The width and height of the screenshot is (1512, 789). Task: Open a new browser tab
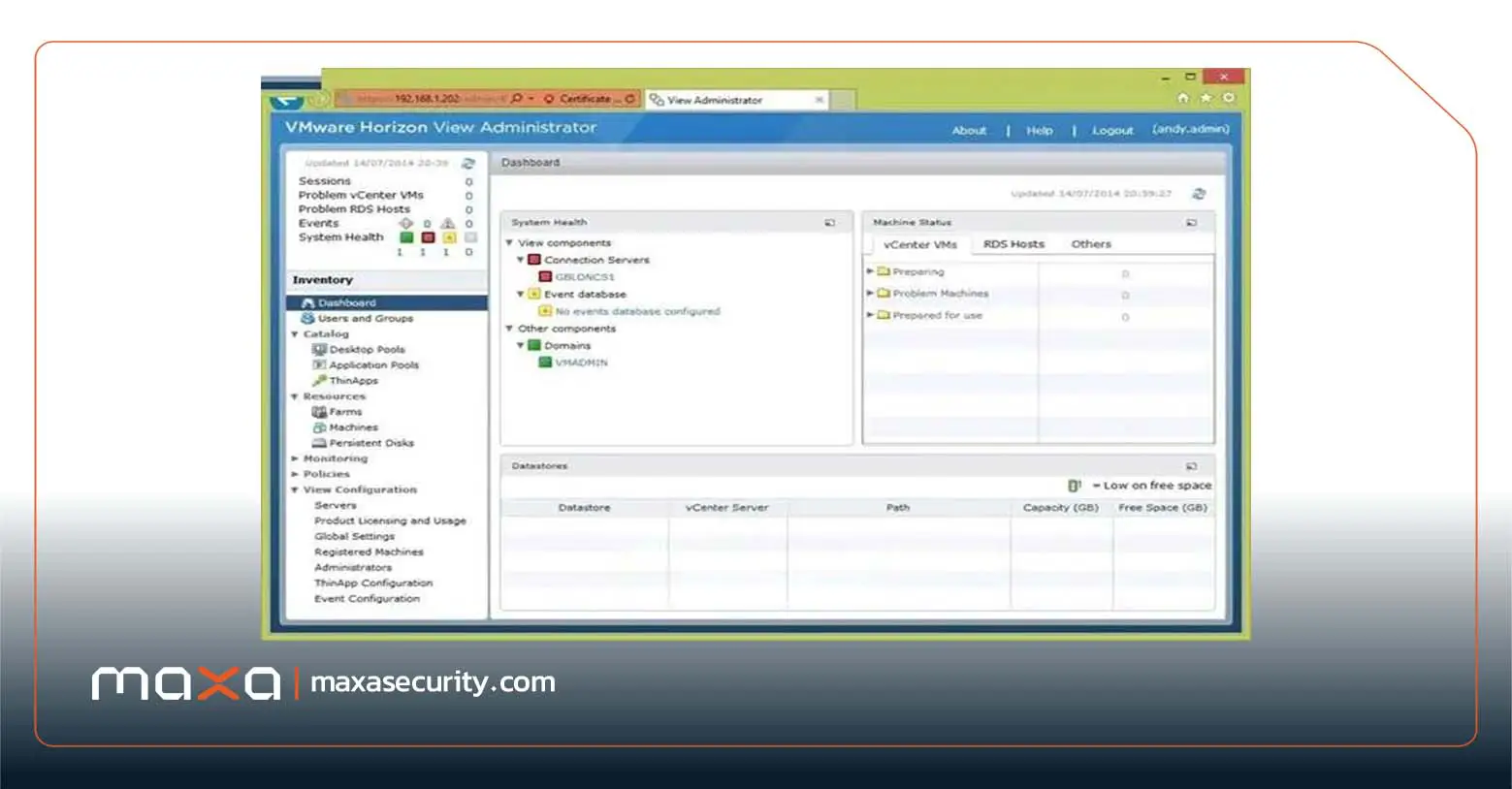tap(844, 100)
